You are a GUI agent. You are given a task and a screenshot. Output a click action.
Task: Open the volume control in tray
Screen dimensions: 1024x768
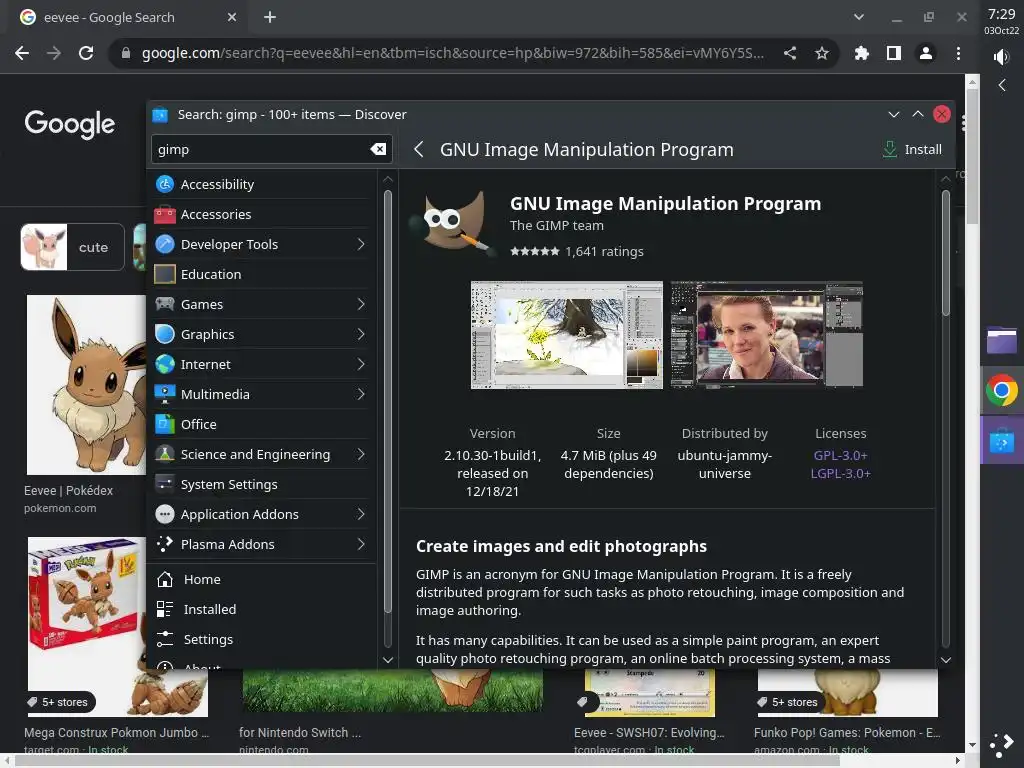[x=1001, y=57]
